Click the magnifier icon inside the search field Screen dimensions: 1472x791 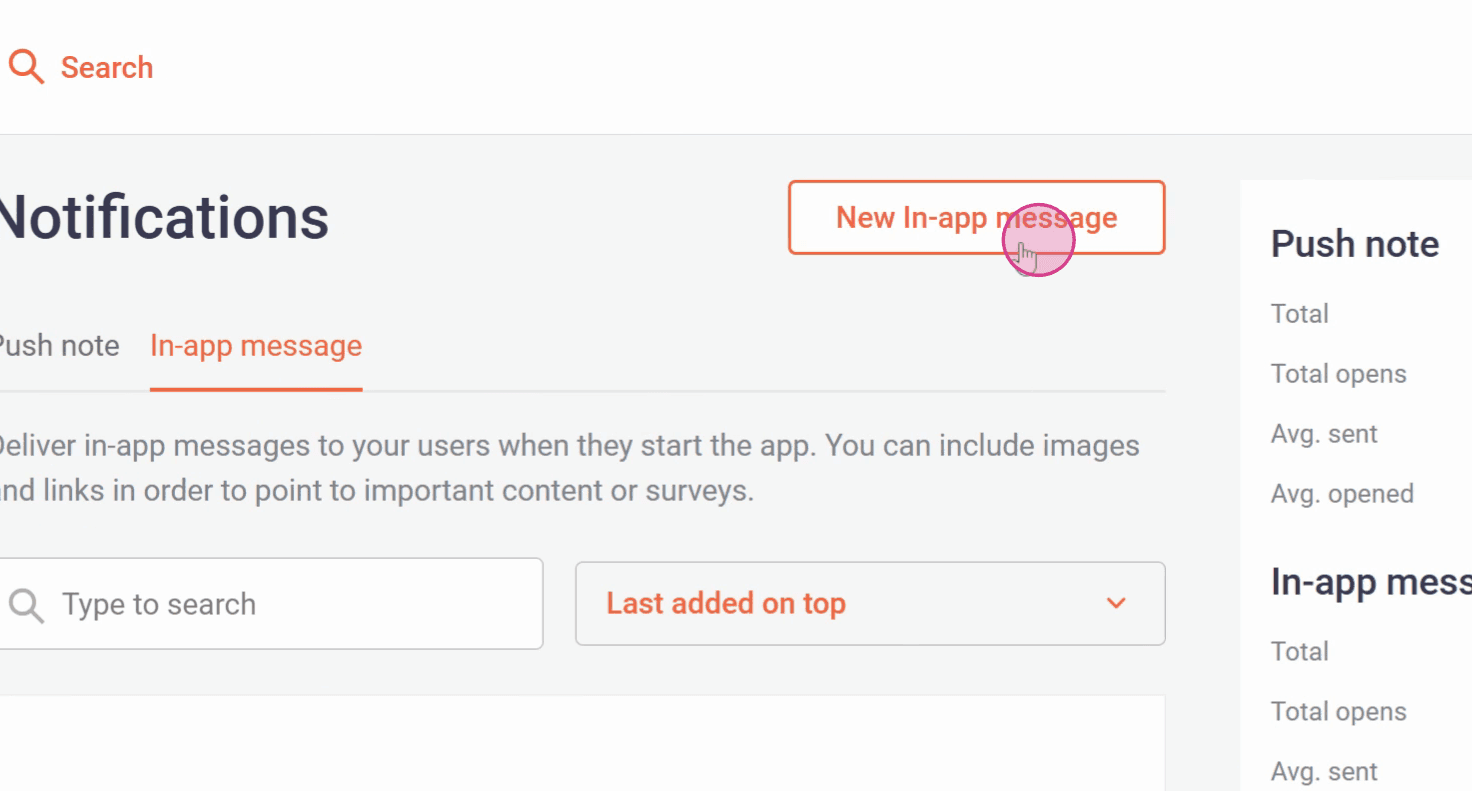coord(26,605)
